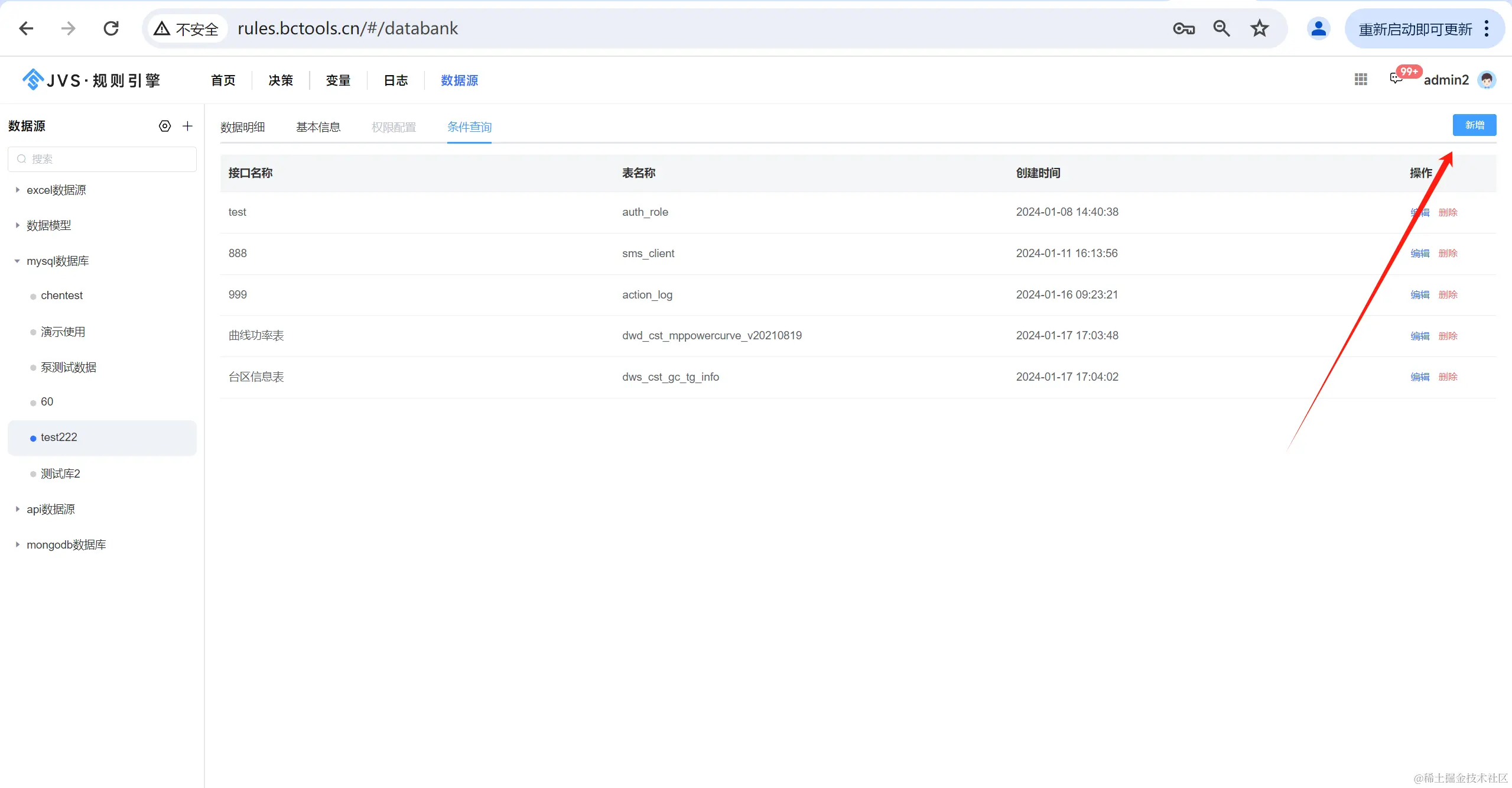Click the data source settings gear icon

coord(165,126)
